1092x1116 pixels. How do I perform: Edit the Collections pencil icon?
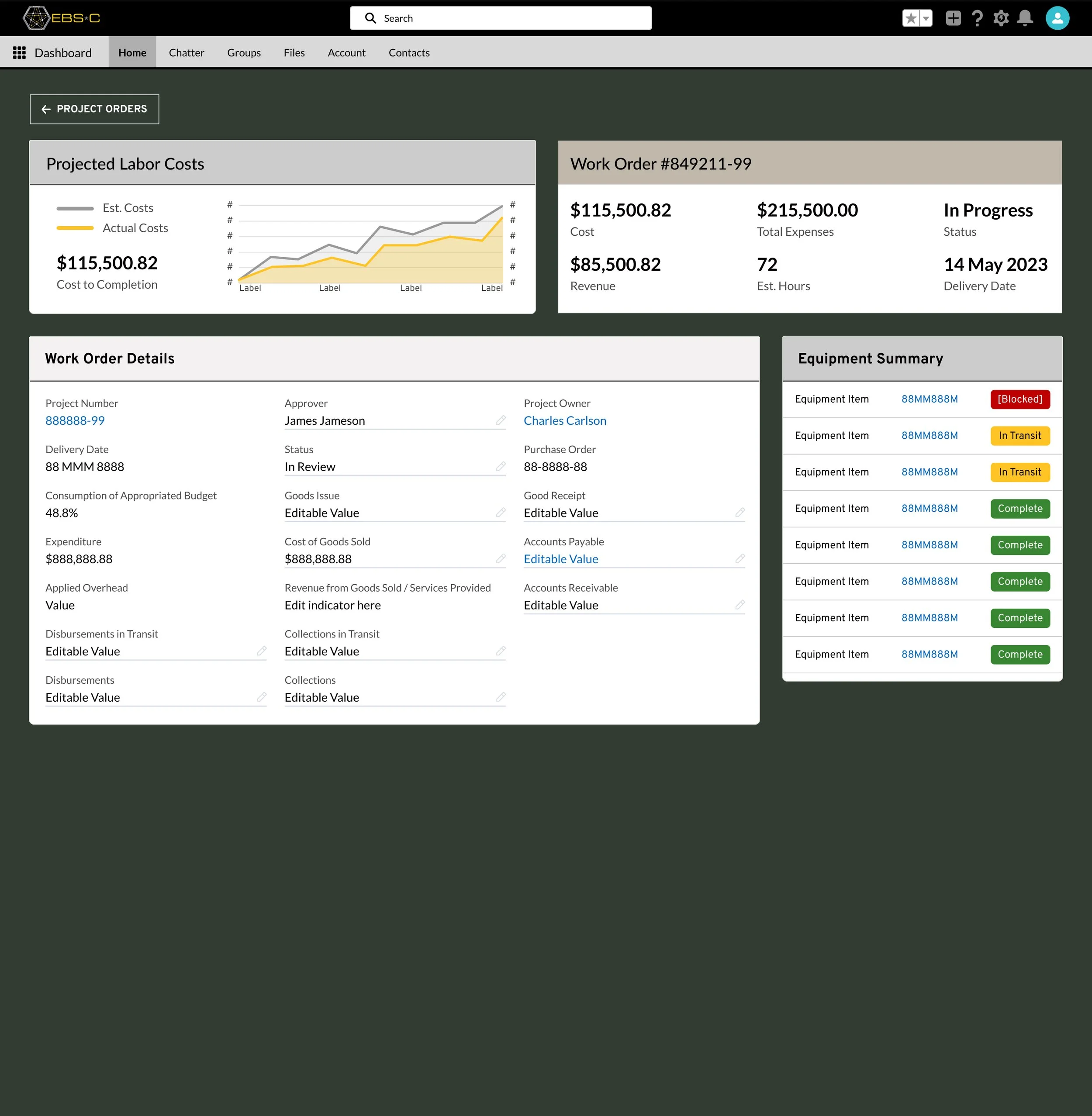coord(501,697)
